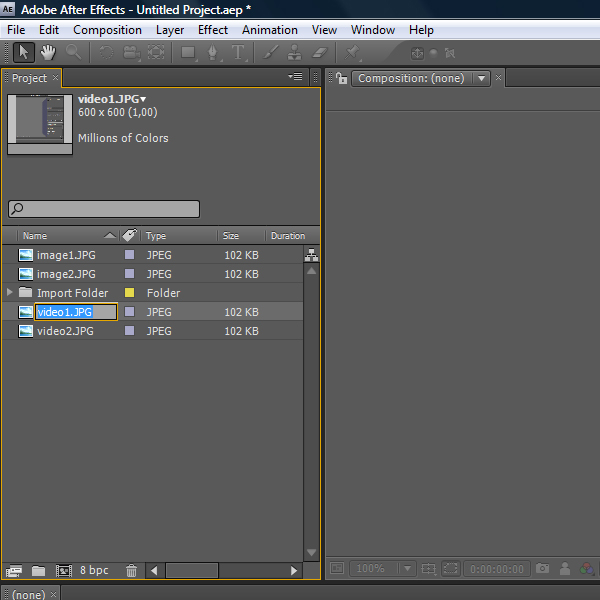
Task: Click the video2.JPG purple label swatch
Action: (129, 330)
